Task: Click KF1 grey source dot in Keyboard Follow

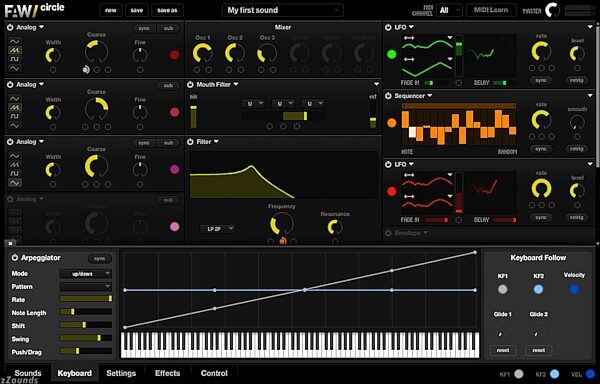Action: pos(503,290)
